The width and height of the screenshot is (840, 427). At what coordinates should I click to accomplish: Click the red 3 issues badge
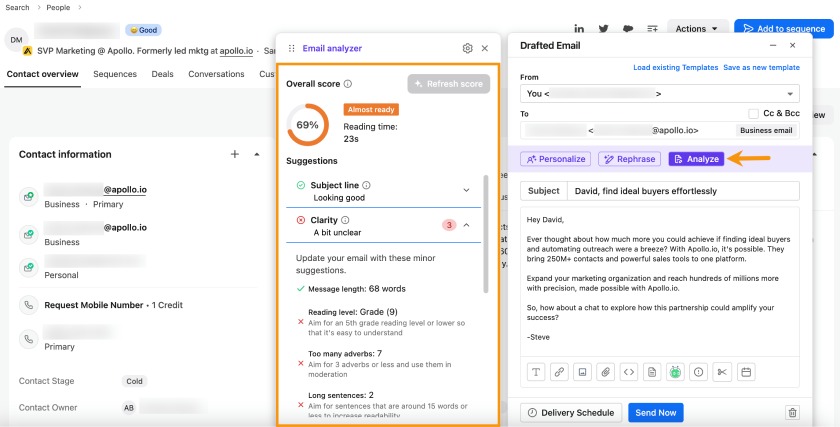pyautogui.click(x=449, y=225)
